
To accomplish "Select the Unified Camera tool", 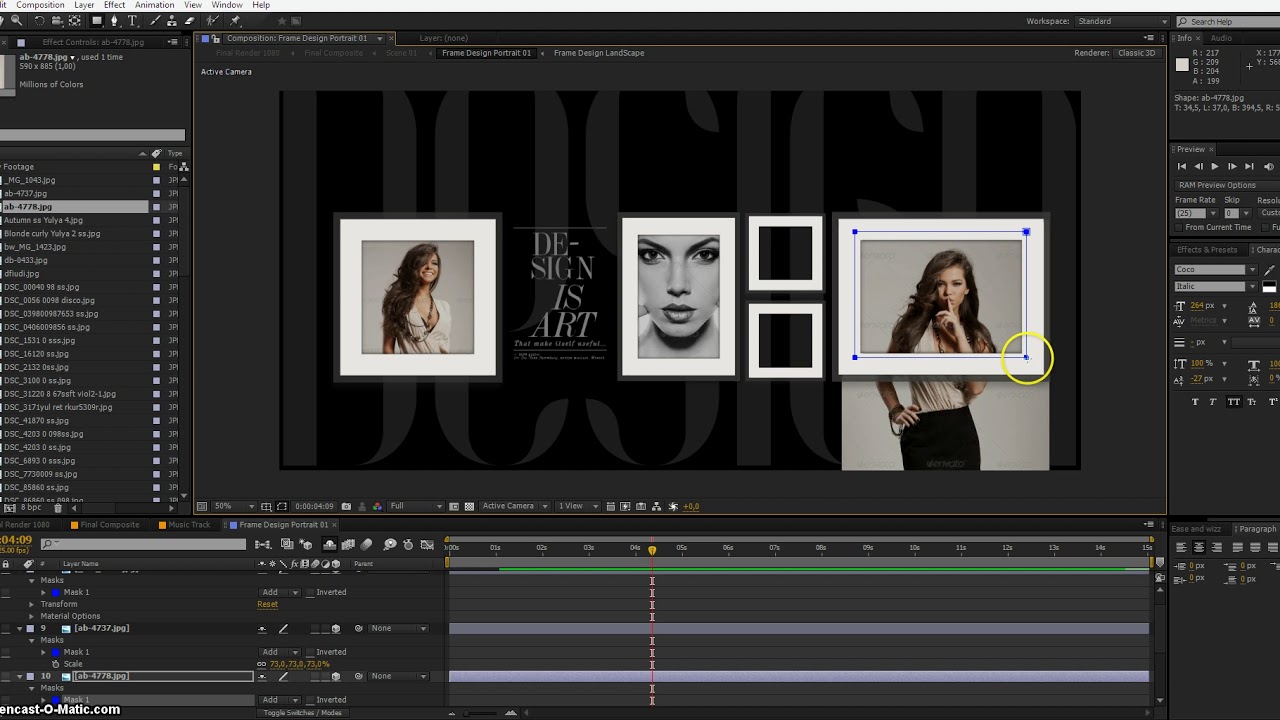I will click(x=56, y=21).
